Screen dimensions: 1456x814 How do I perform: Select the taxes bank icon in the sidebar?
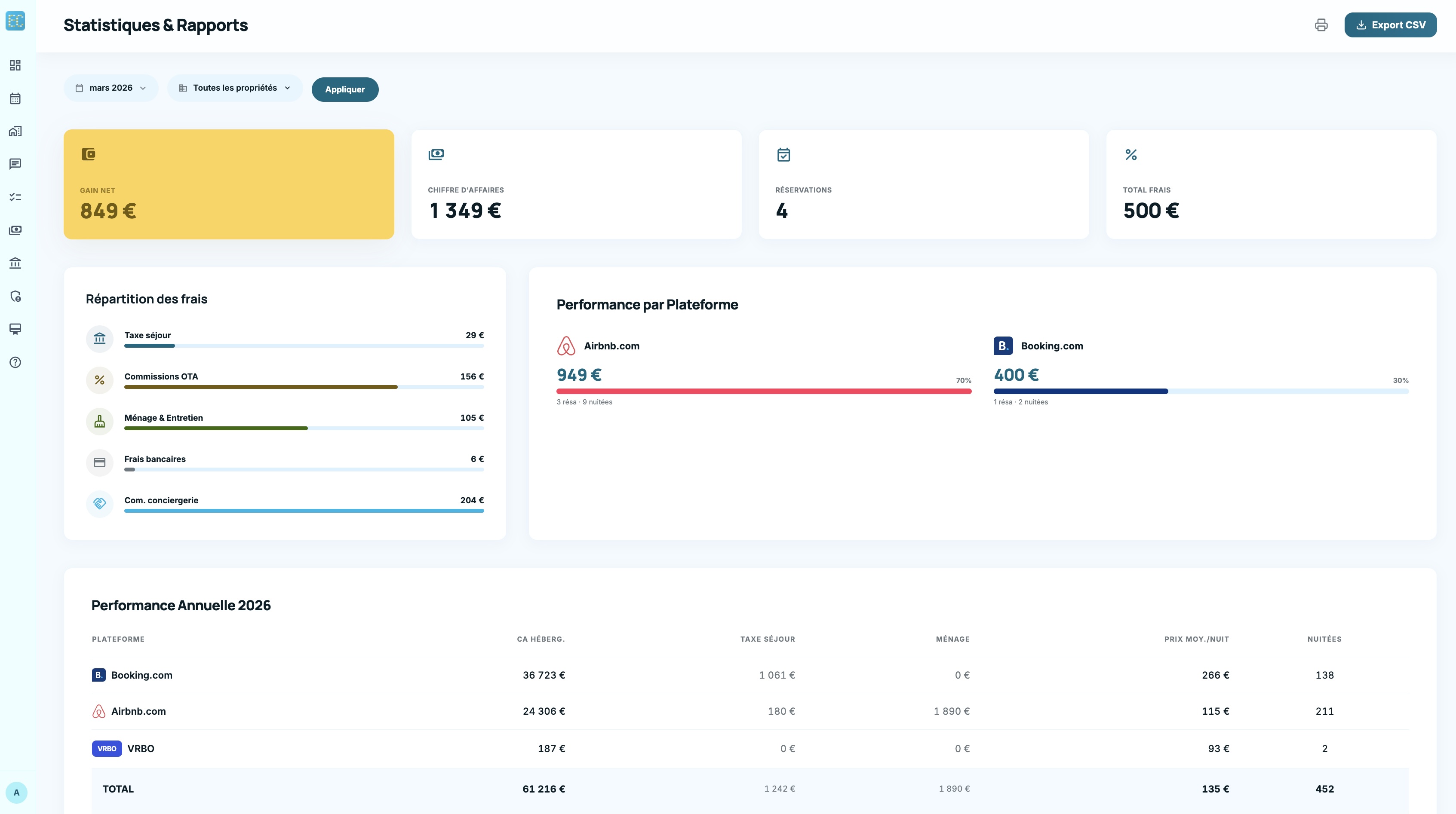coord(16,263)
